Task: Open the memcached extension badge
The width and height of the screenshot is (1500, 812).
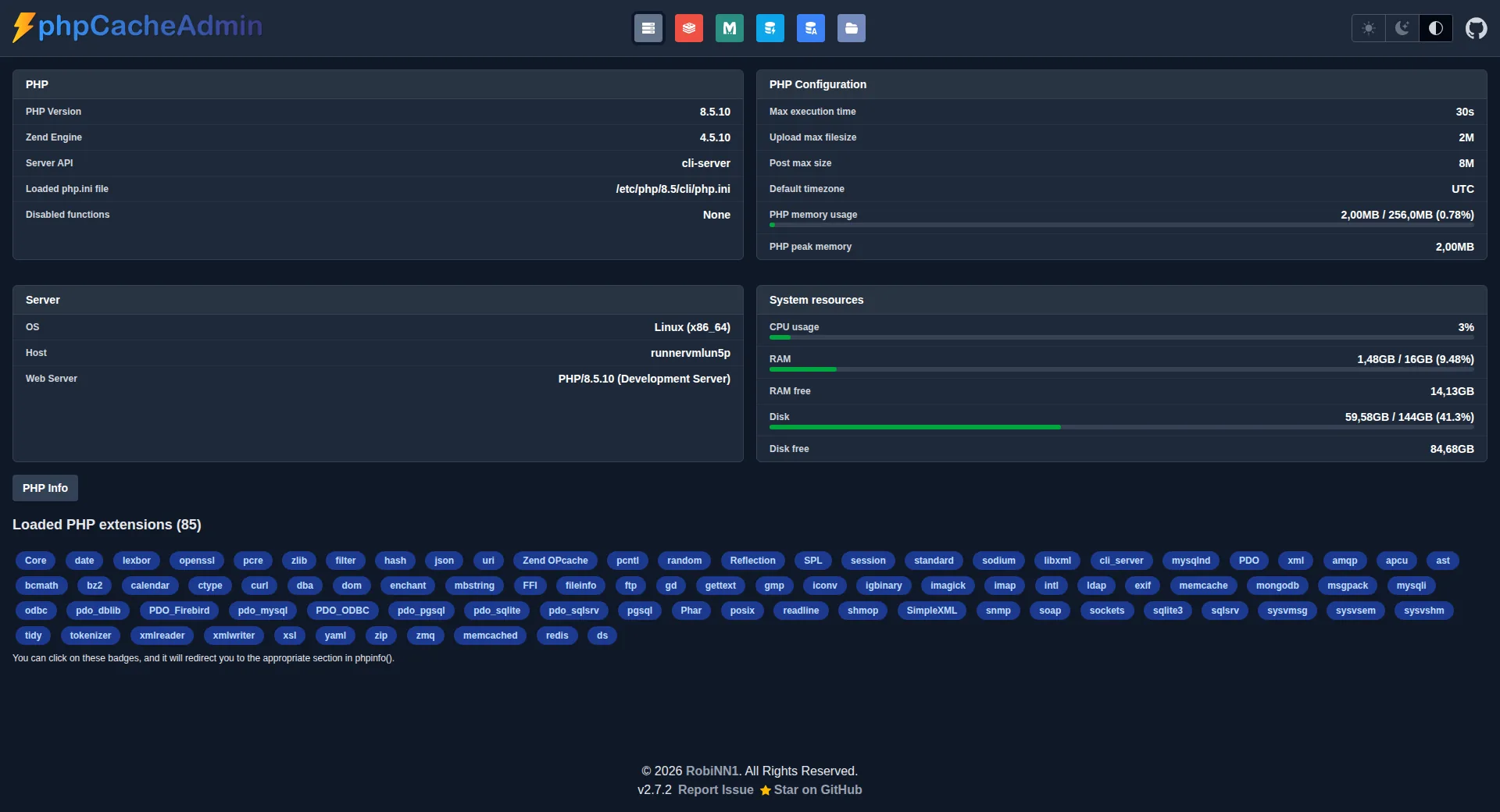Action: pos(491,636)
